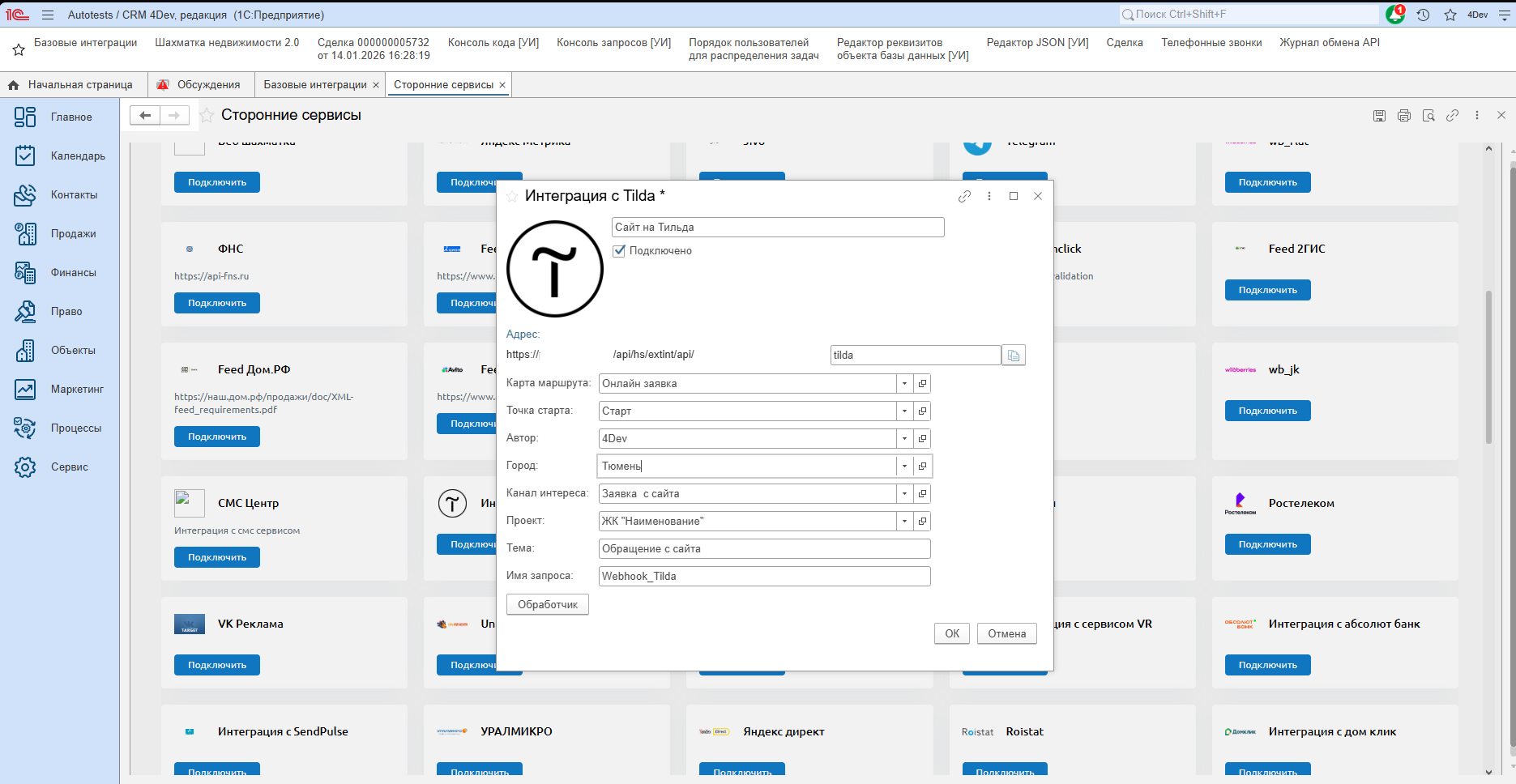Uncheck the Подключено checkbox
The image size is (1516, 784).
tap(620, 251)
